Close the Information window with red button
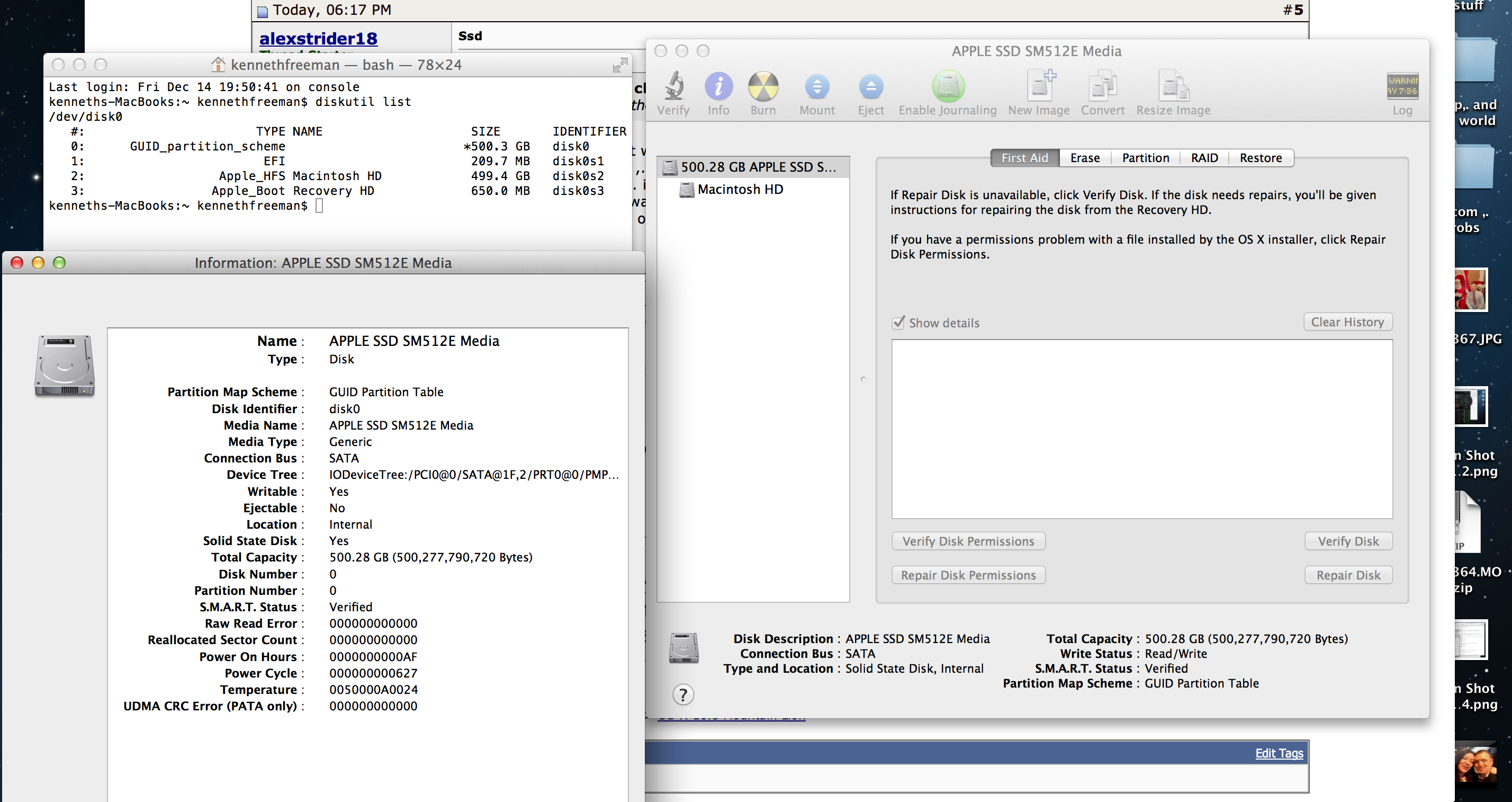The width and height of the screenshot is (1512, 802). point(17,262)
